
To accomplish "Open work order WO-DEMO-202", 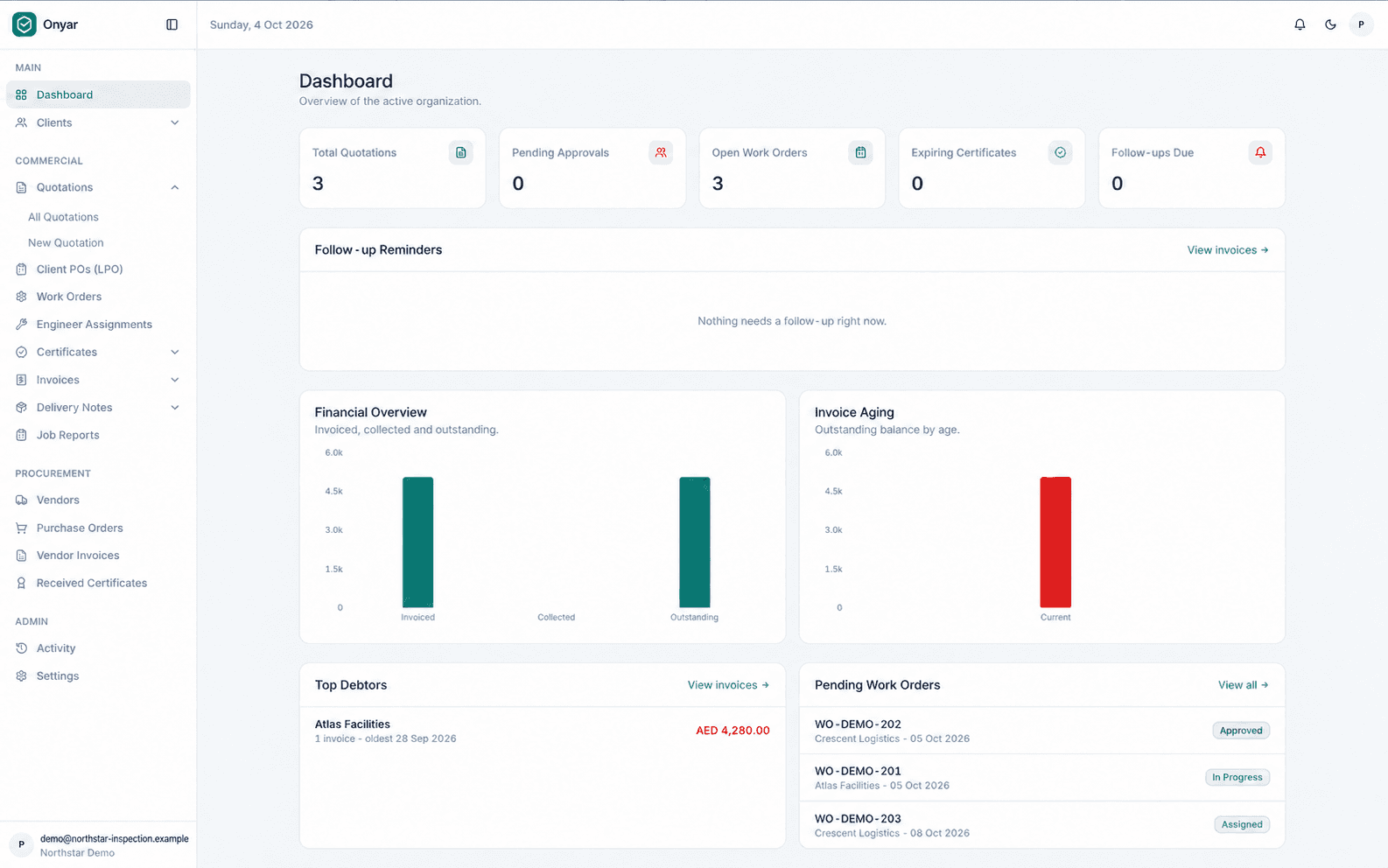I will 1042,731.
